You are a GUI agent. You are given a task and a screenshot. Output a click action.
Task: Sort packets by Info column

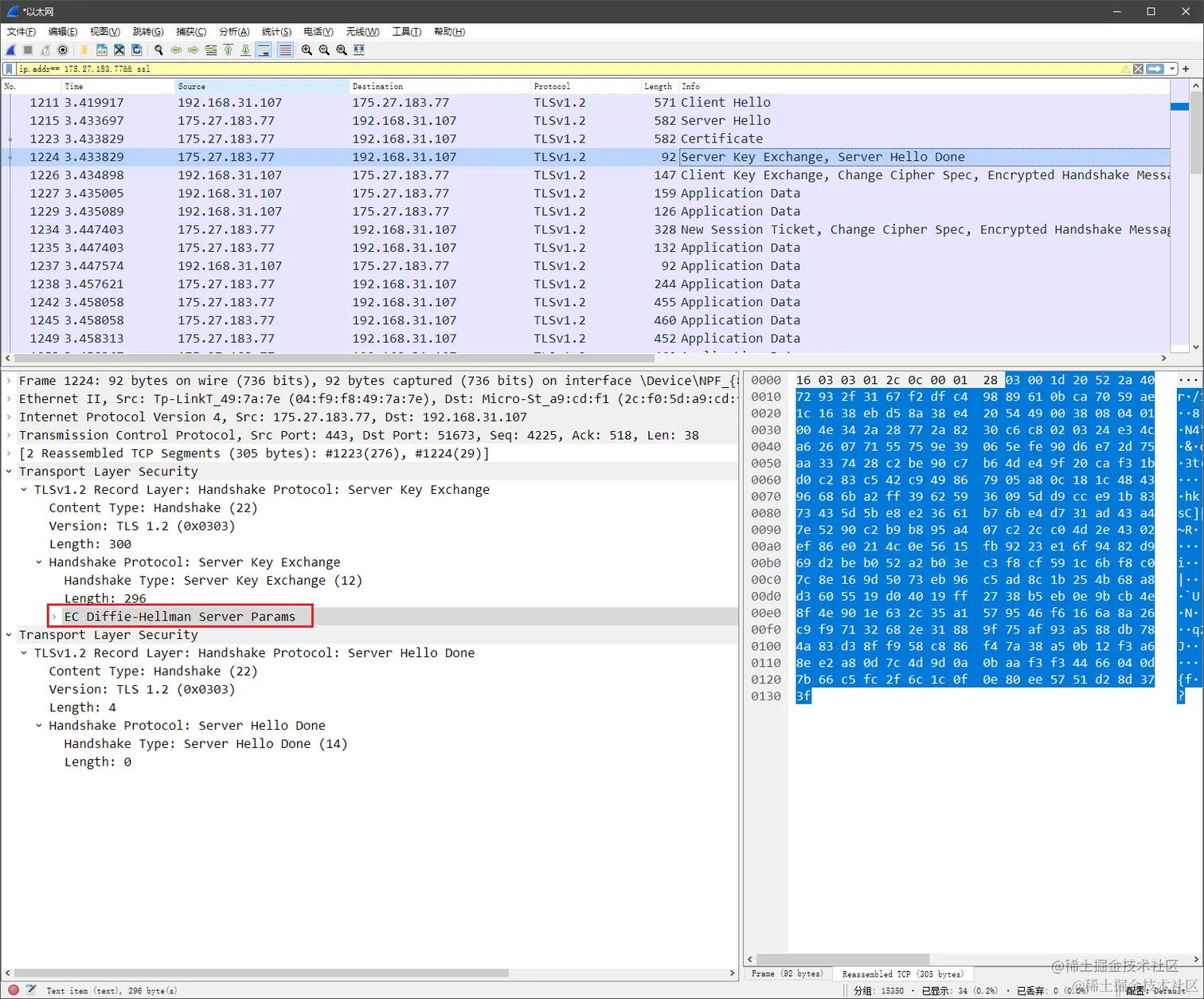point(924,86)
